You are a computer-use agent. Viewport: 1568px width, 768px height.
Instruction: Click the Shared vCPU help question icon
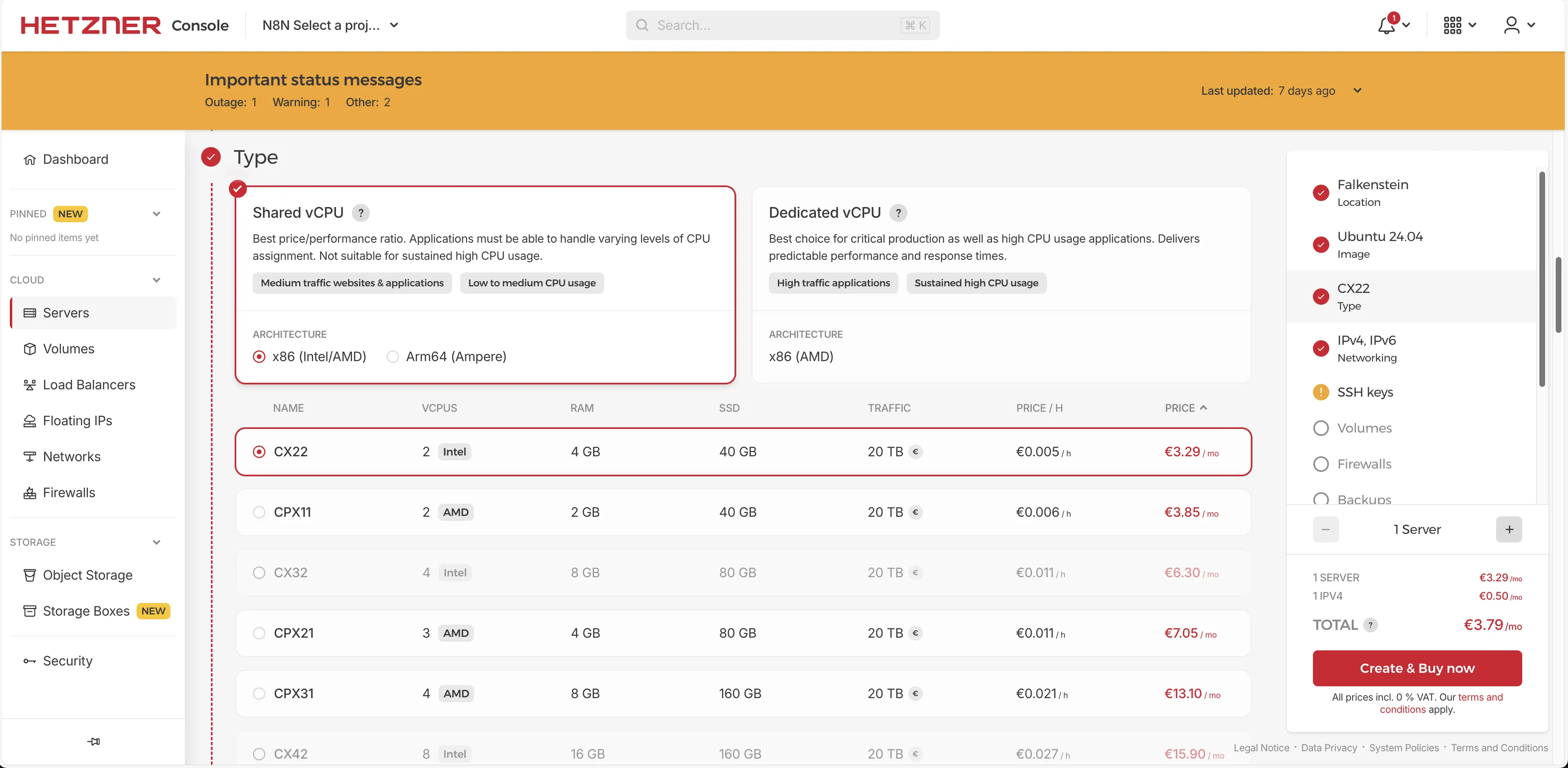[x=361, y=213]
